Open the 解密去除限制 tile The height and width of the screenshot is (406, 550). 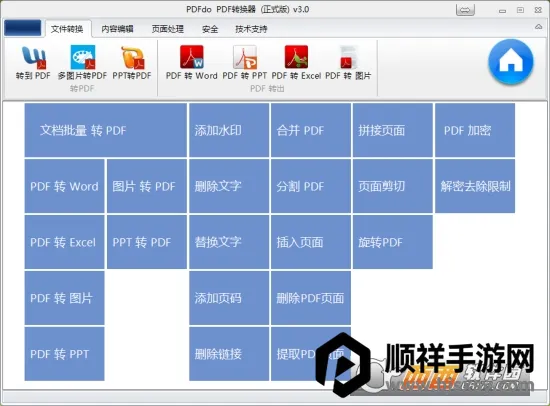tap(475, 186)
